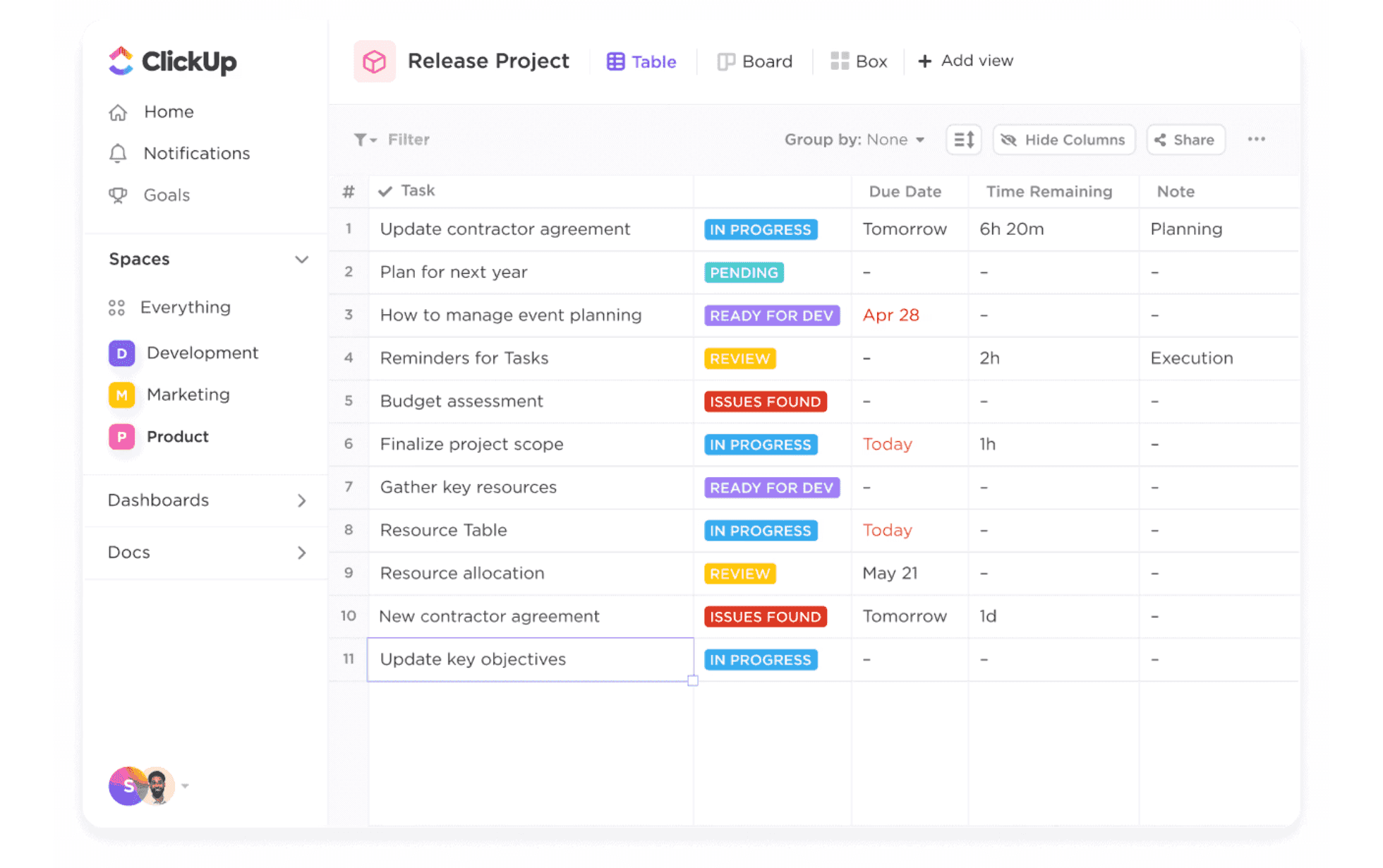Click the checkmark in the Task column header

point(385,191)
